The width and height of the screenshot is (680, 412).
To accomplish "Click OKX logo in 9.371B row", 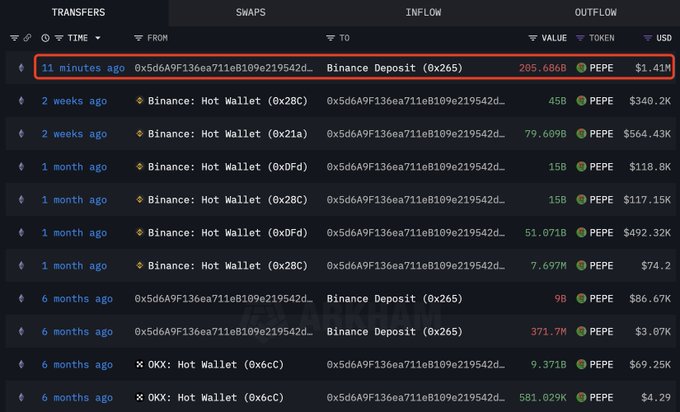I will pyautogui.click(x=139, y=364).
